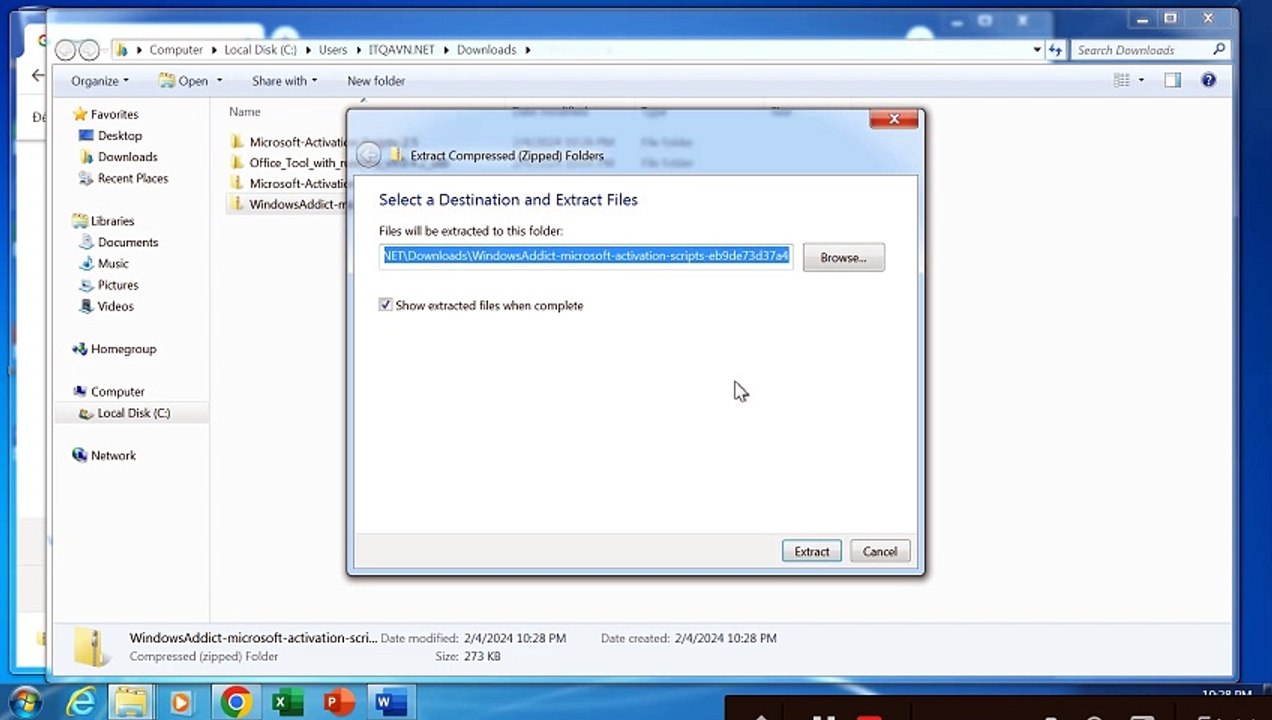Click the destination folder path field
The height and width of the screenshot is (720, 1272).
[x=586, y=256]
